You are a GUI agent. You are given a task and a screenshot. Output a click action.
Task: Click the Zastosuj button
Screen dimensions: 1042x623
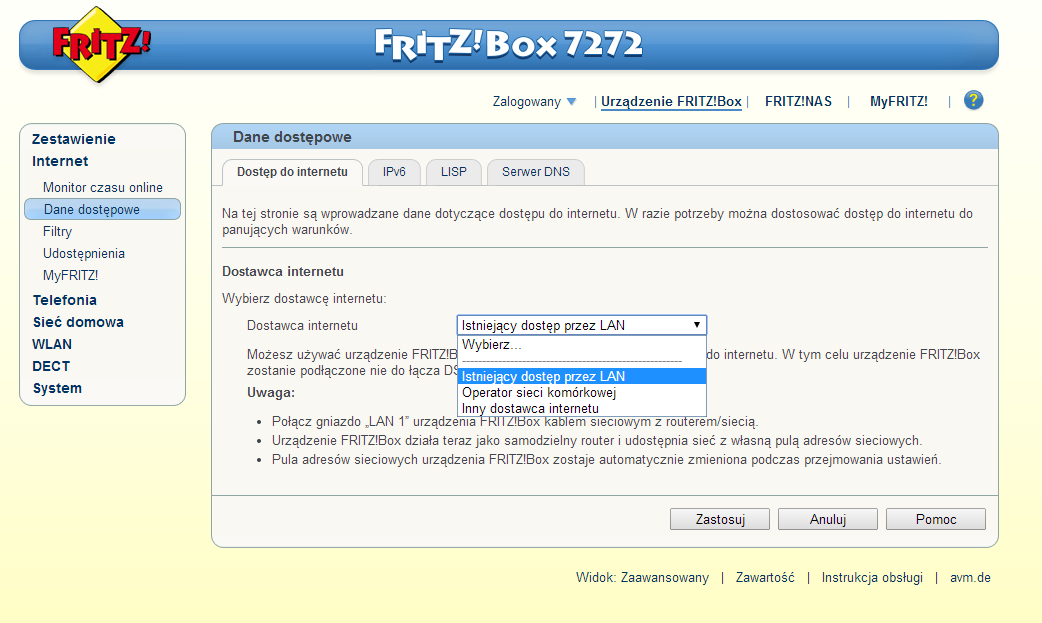pyautogui.click(x=720, y=519)
